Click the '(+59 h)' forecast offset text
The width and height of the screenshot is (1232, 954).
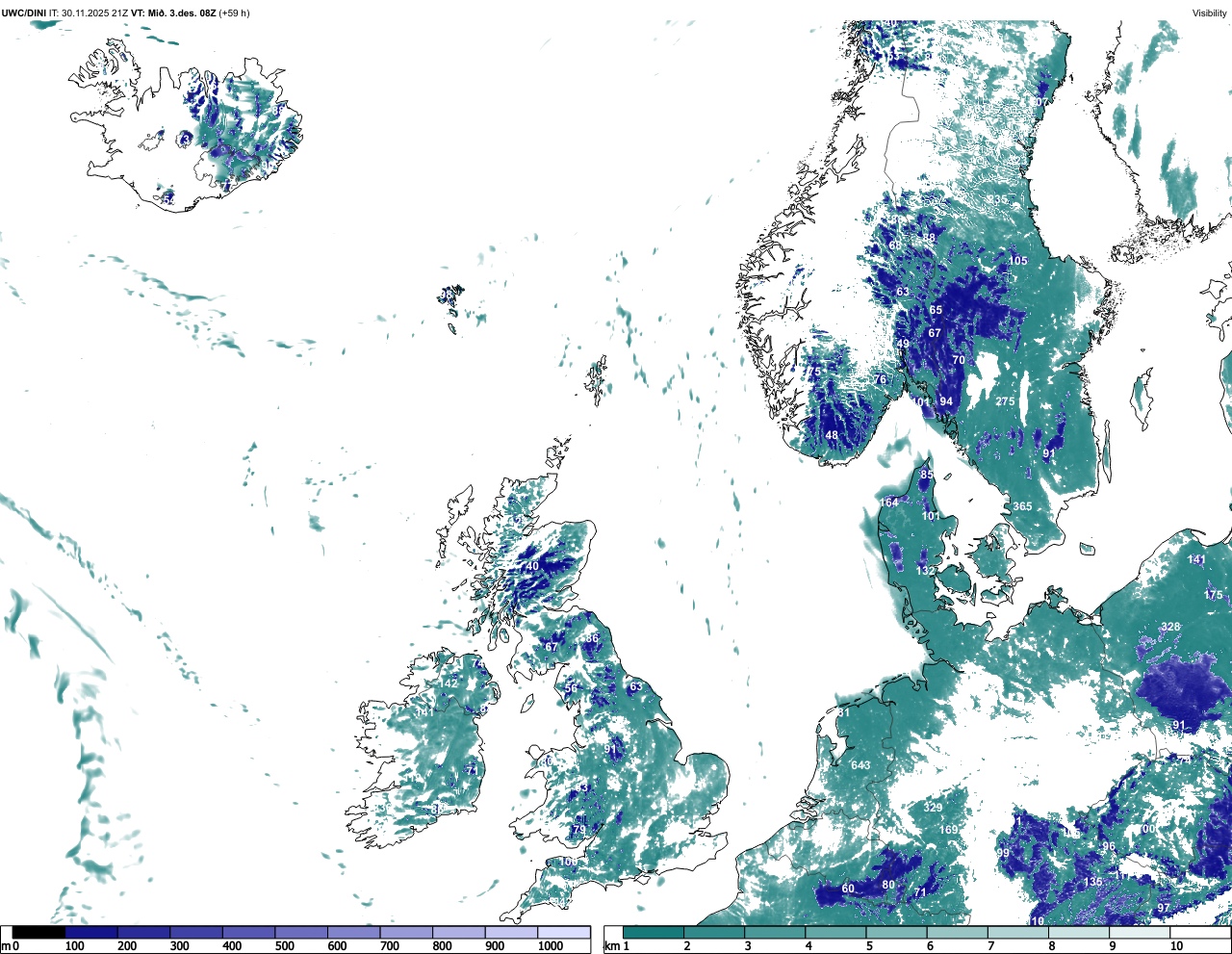pyautogui.click(x=234, y=13)
